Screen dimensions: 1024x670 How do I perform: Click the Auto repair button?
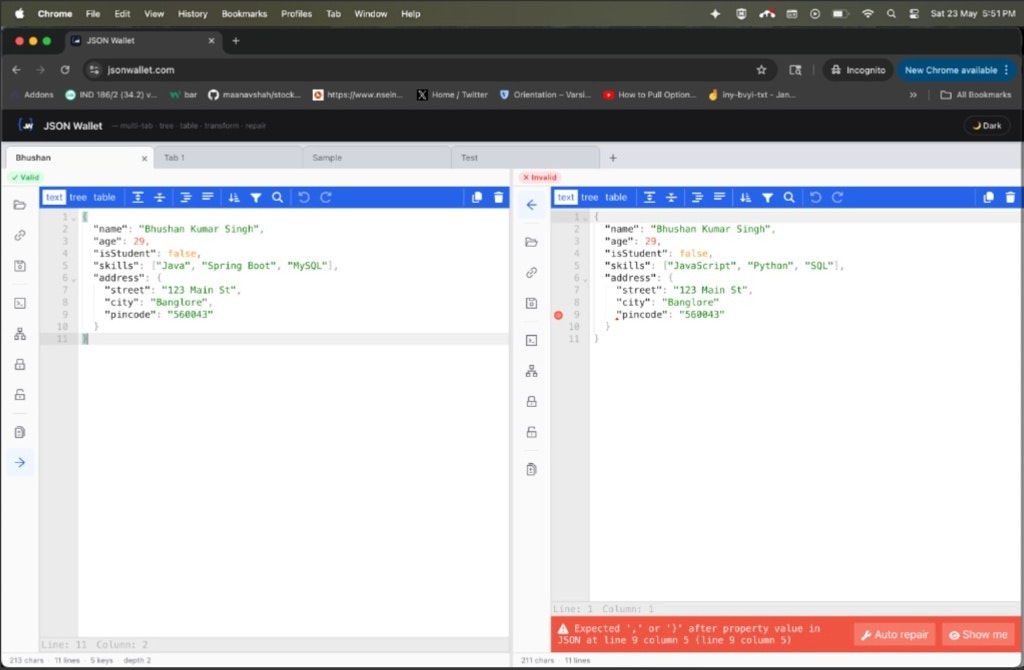[x=894, y=634]
